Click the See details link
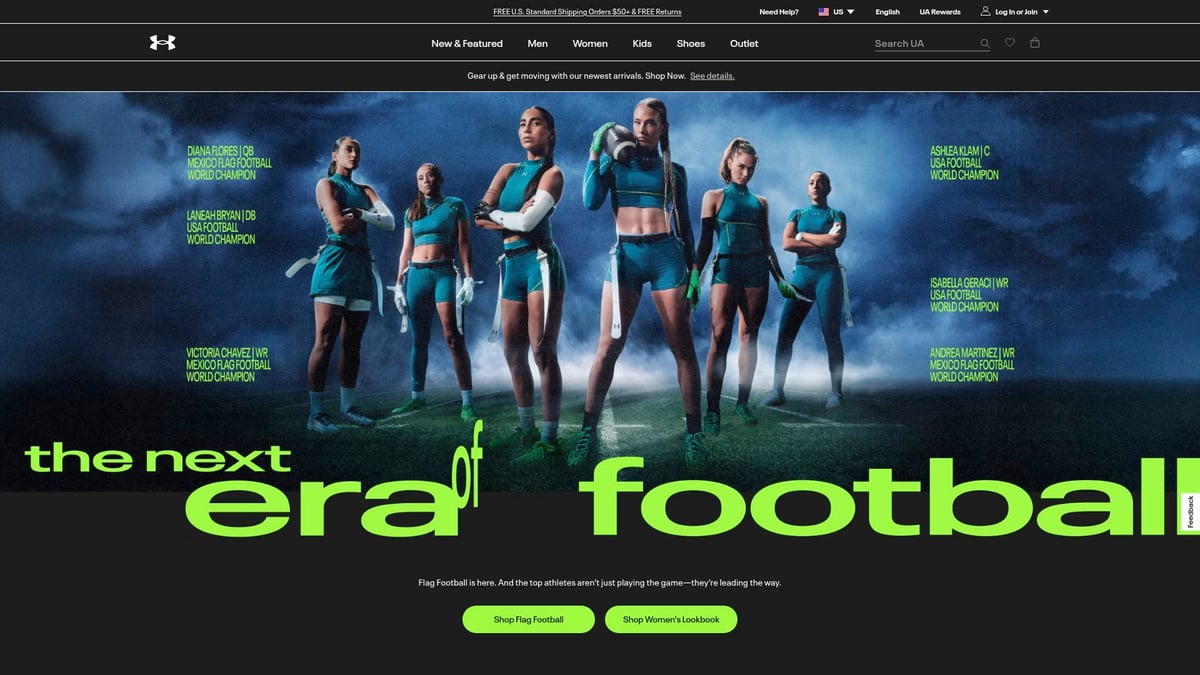 pyautogui.click(x=712, y=76)
